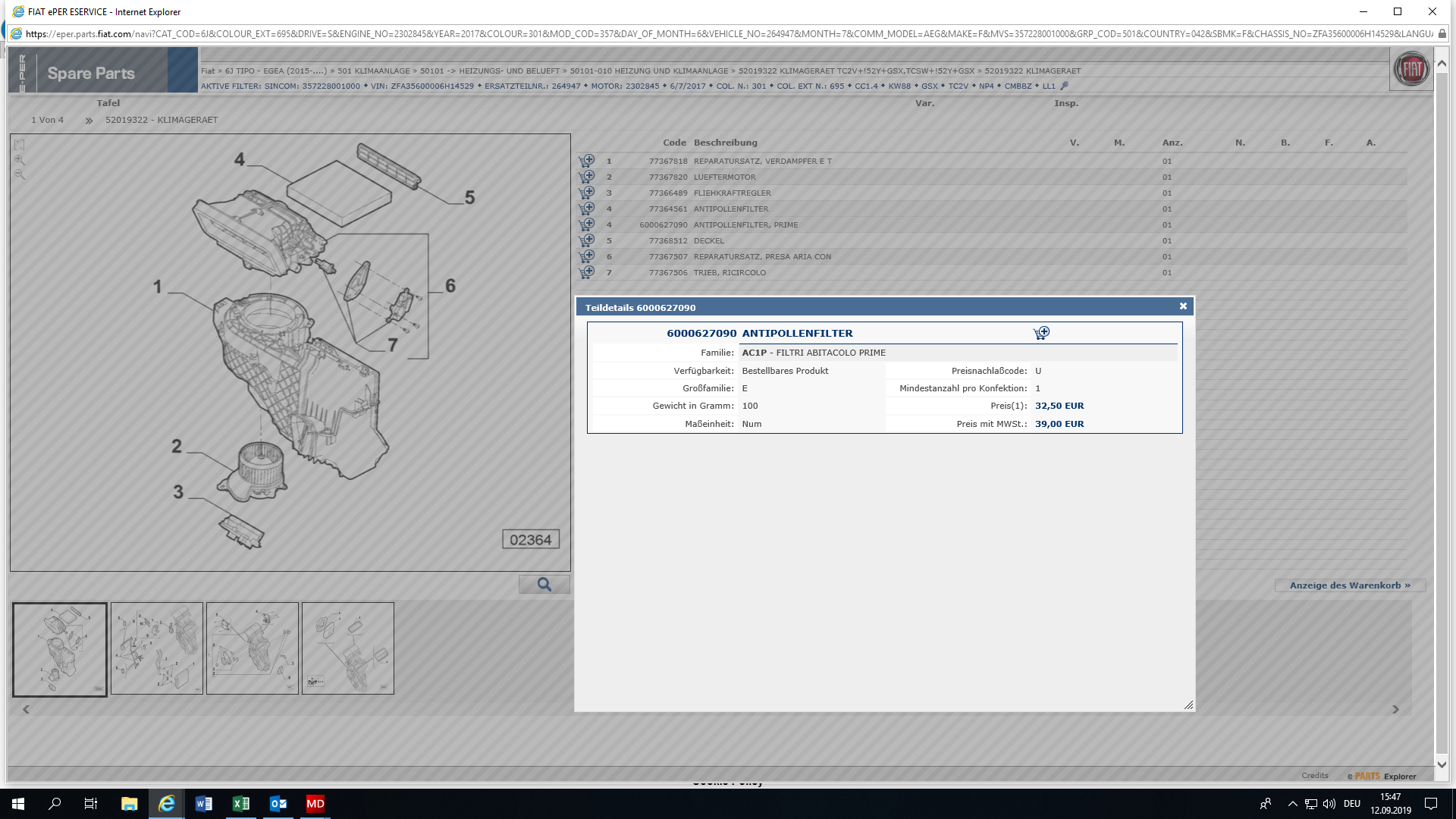Open Excel from the Windows taskbar
1456x819 pixels.
[241, 804]
